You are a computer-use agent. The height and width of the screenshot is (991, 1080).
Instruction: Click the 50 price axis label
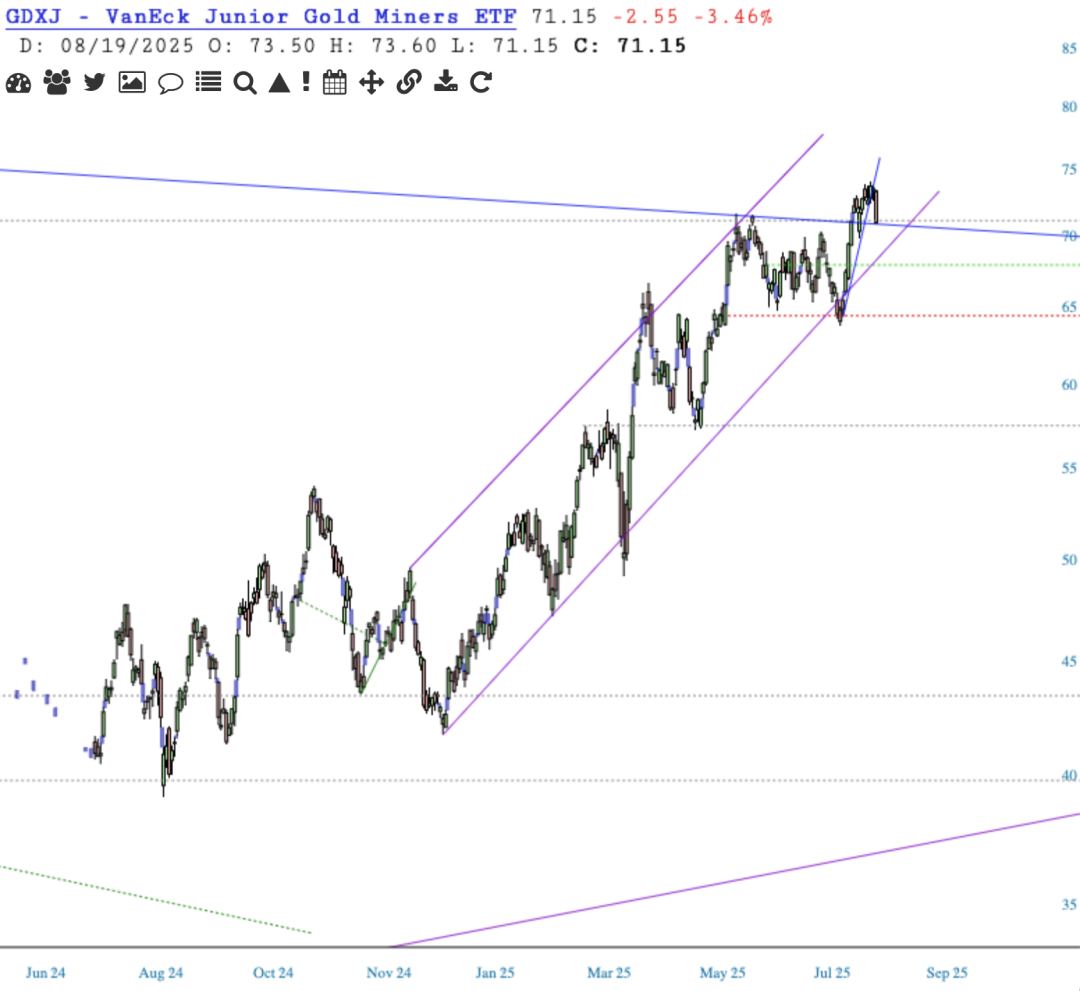pos(1068,560)
